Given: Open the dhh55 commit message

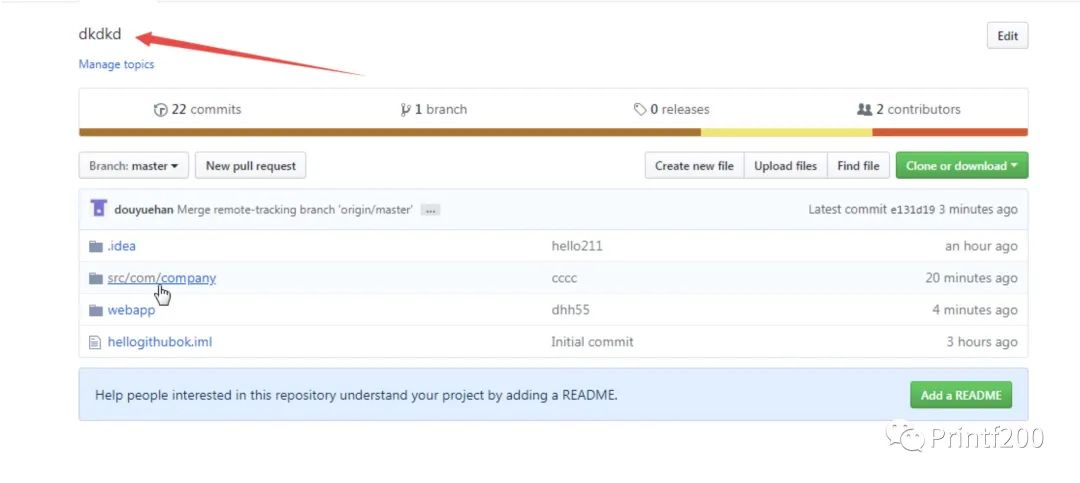Looking at the screenshot, I should pyautogui.click(x=570, y=310).
